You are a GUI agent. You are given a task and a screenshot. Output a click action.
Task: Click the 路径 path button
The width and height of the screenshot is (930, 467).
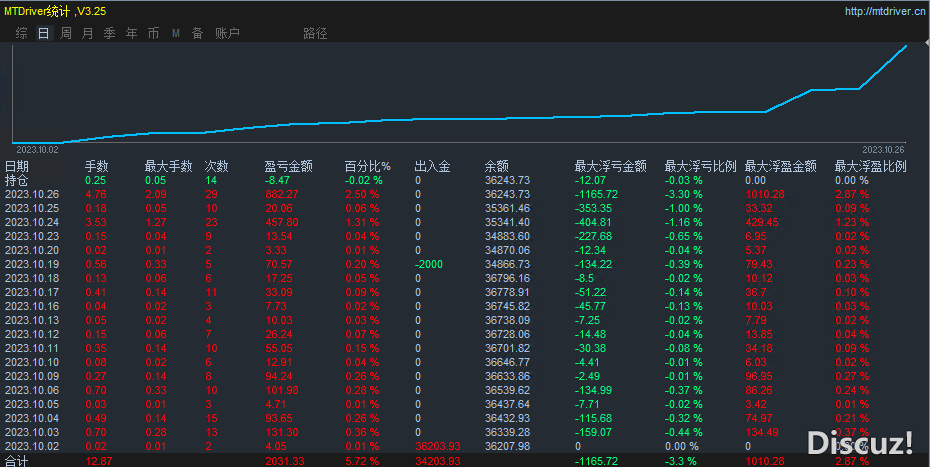tap(314, 33)
